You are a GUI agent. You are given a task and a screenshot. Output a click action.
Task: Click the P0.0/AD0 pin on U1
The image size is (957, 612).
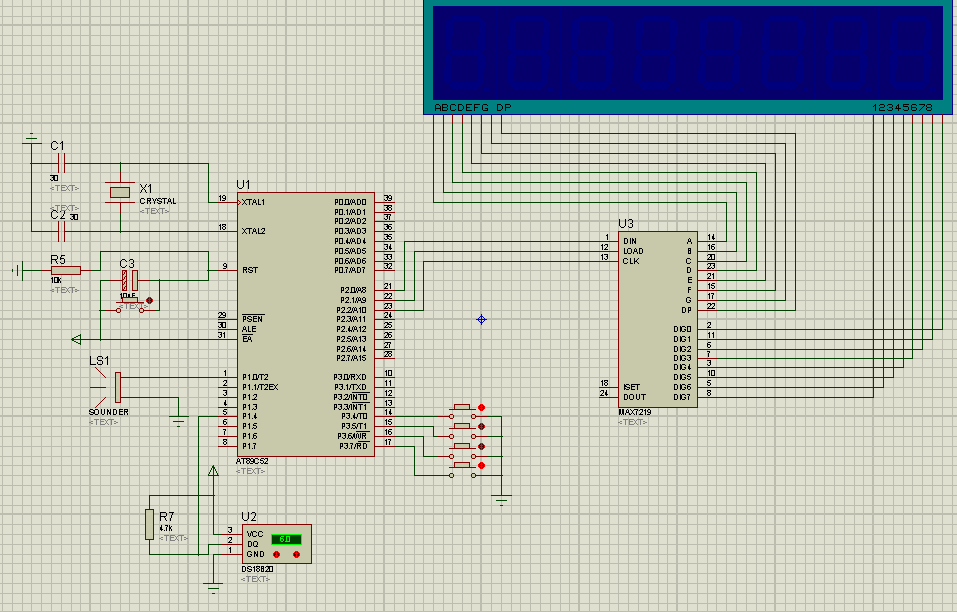click(x=385, y=202)
